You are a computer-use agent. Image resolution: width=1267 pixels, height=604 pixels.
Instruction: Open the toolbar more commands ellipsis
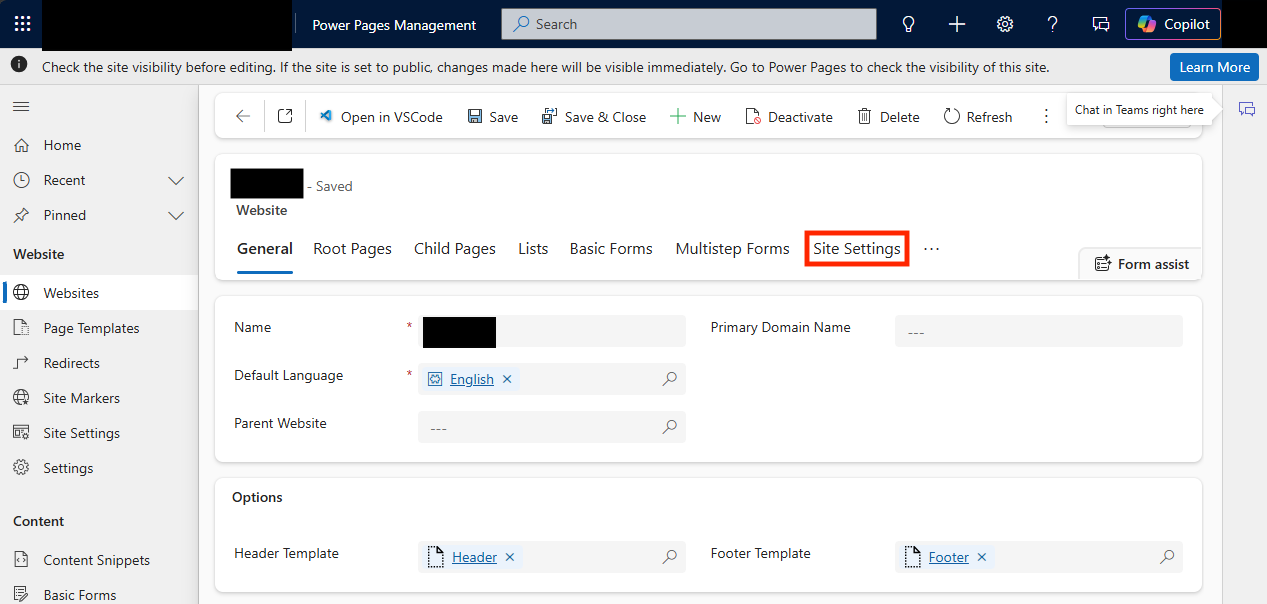[x=1046, y=117]
